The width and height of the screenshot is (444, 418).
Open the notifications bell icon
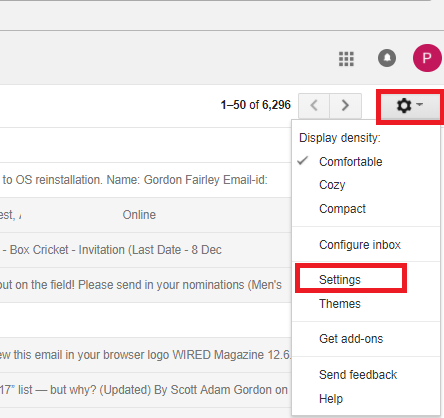point(387,58)
